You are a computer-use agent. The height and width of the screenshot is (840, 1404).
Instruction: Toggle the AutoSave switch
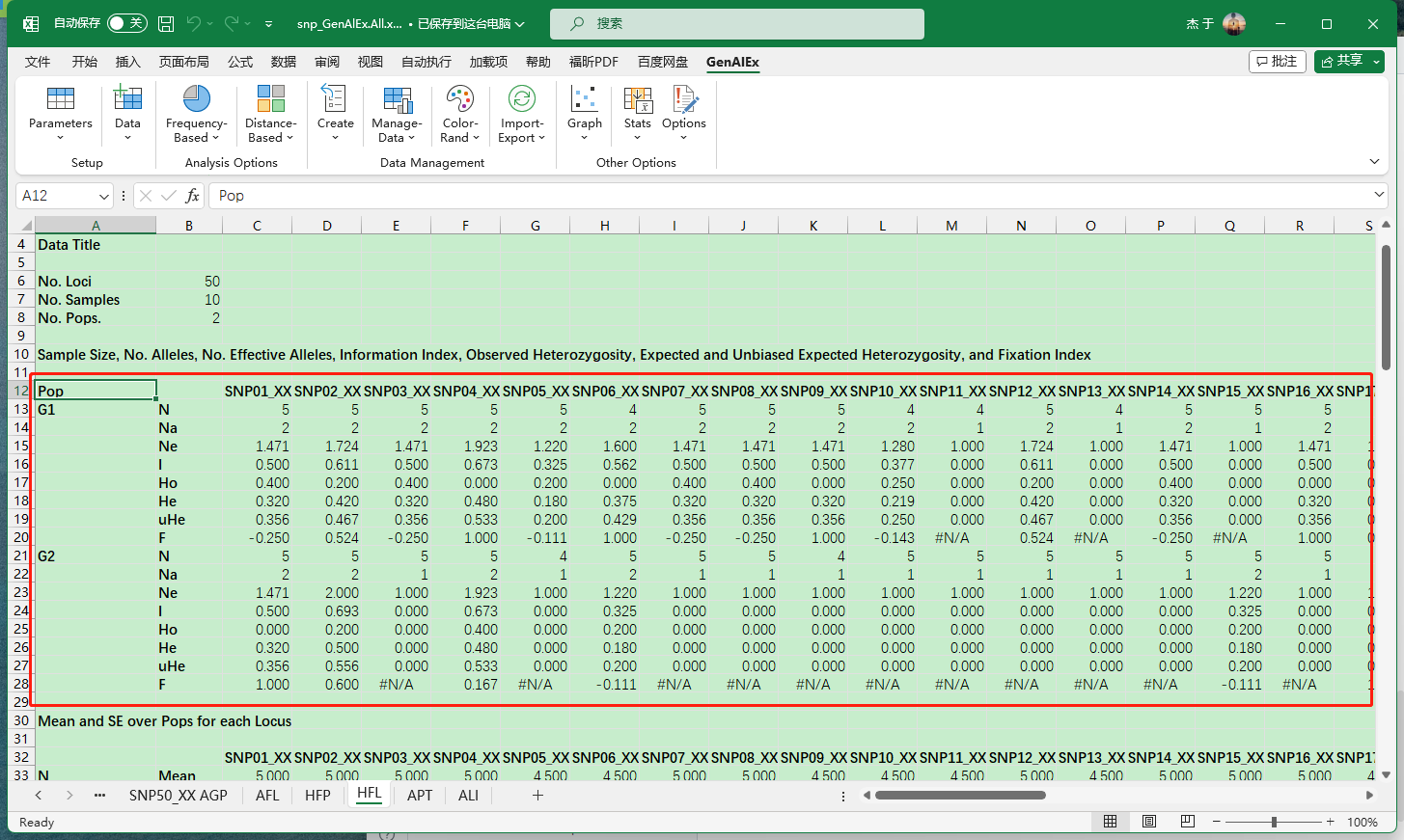[127, 23]
